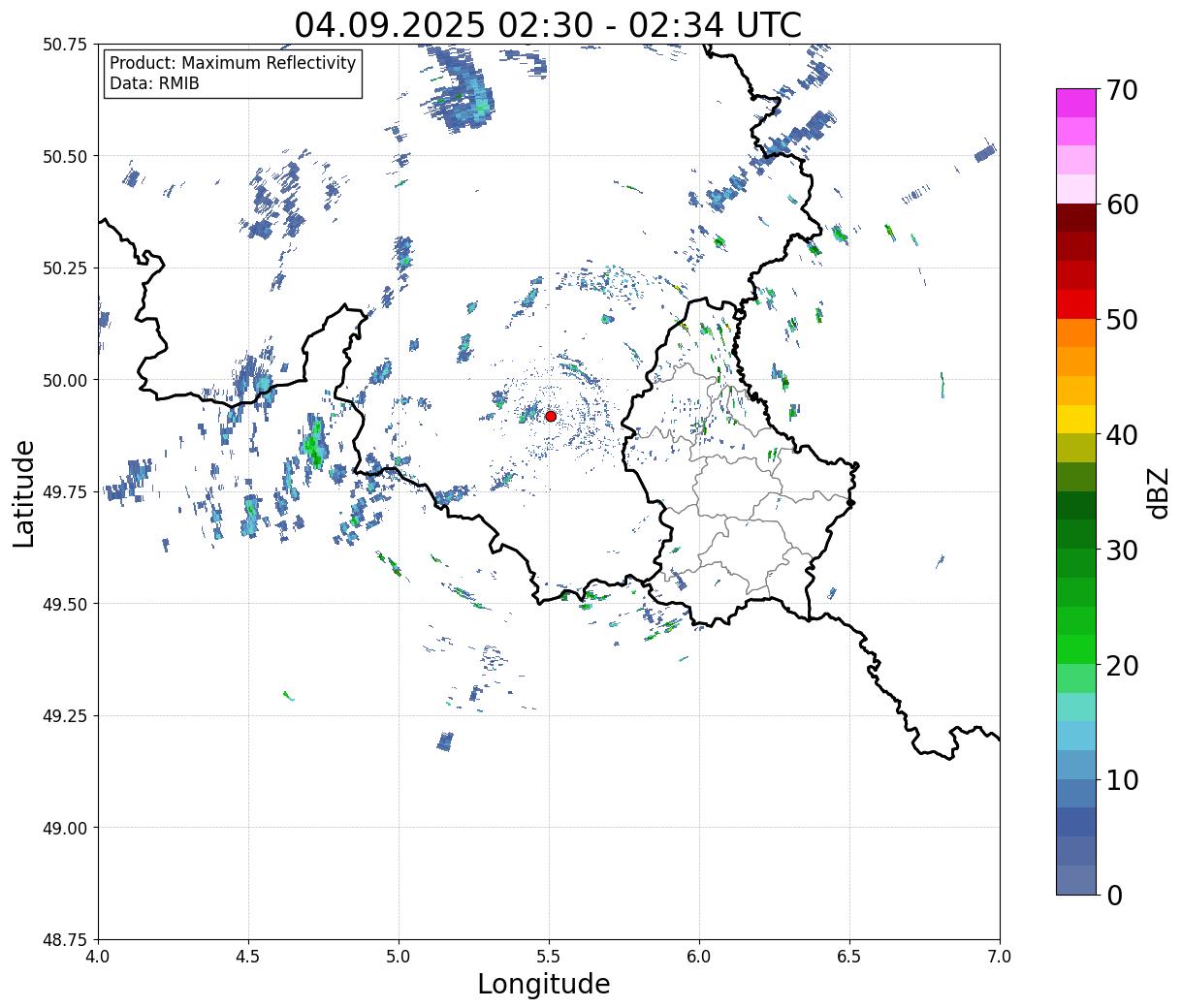Screen dimensions: 1182x1008
Task: Click the light blue swatch above 10
Action: [x=1076, y=765]
